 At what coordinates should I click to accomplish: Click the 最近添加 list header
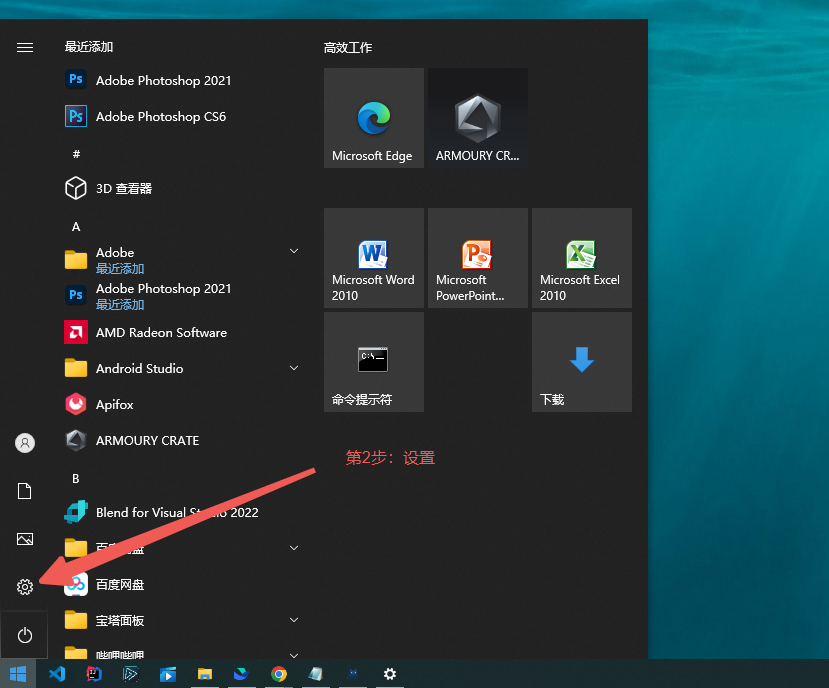(89, 47)
